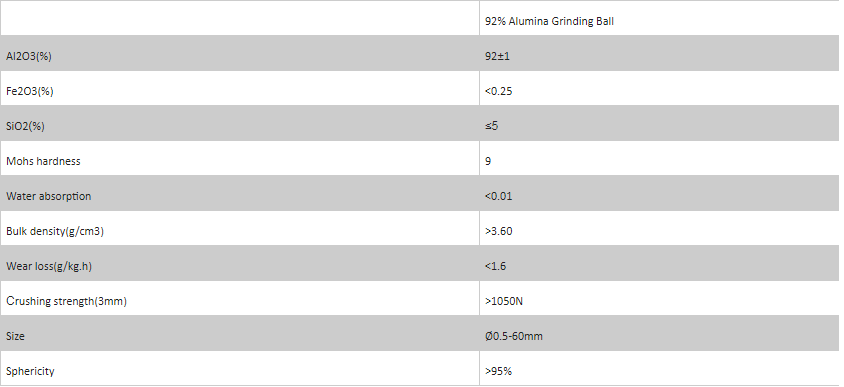
Task: Click the >95% sphericity value
Action: pos(498,371)
